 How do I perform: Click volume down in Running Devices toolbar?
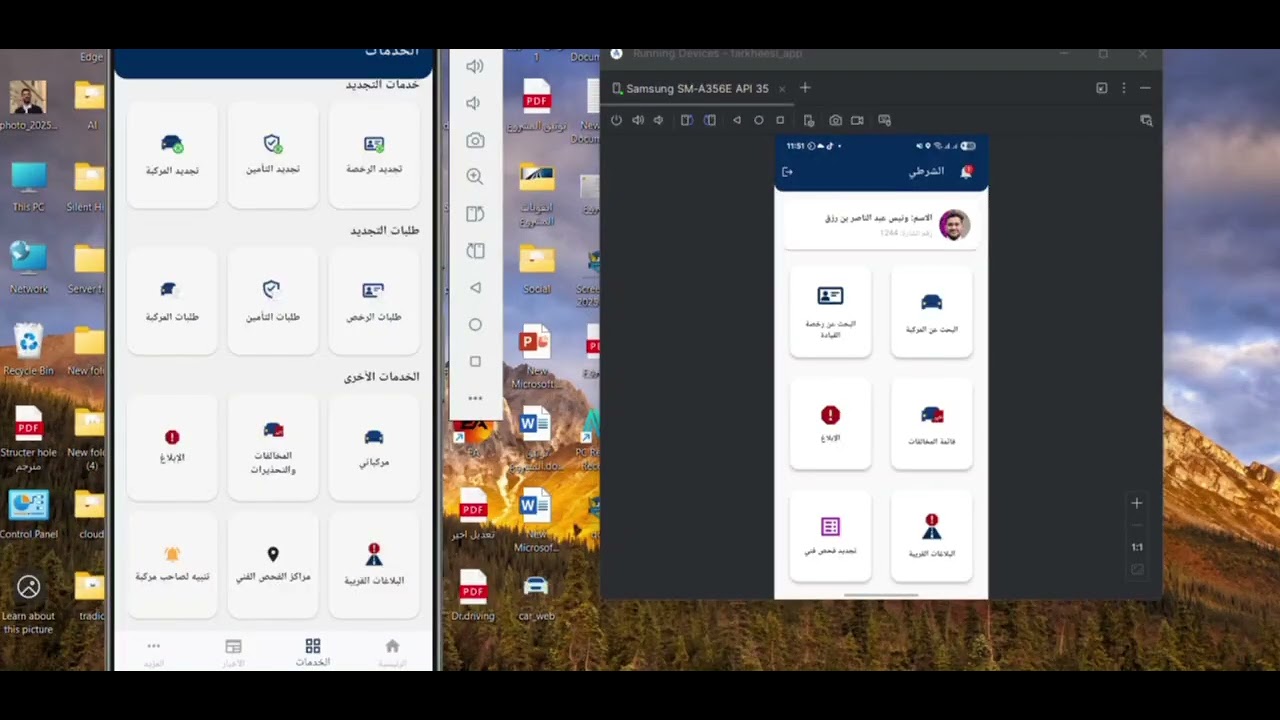[658, 120]
